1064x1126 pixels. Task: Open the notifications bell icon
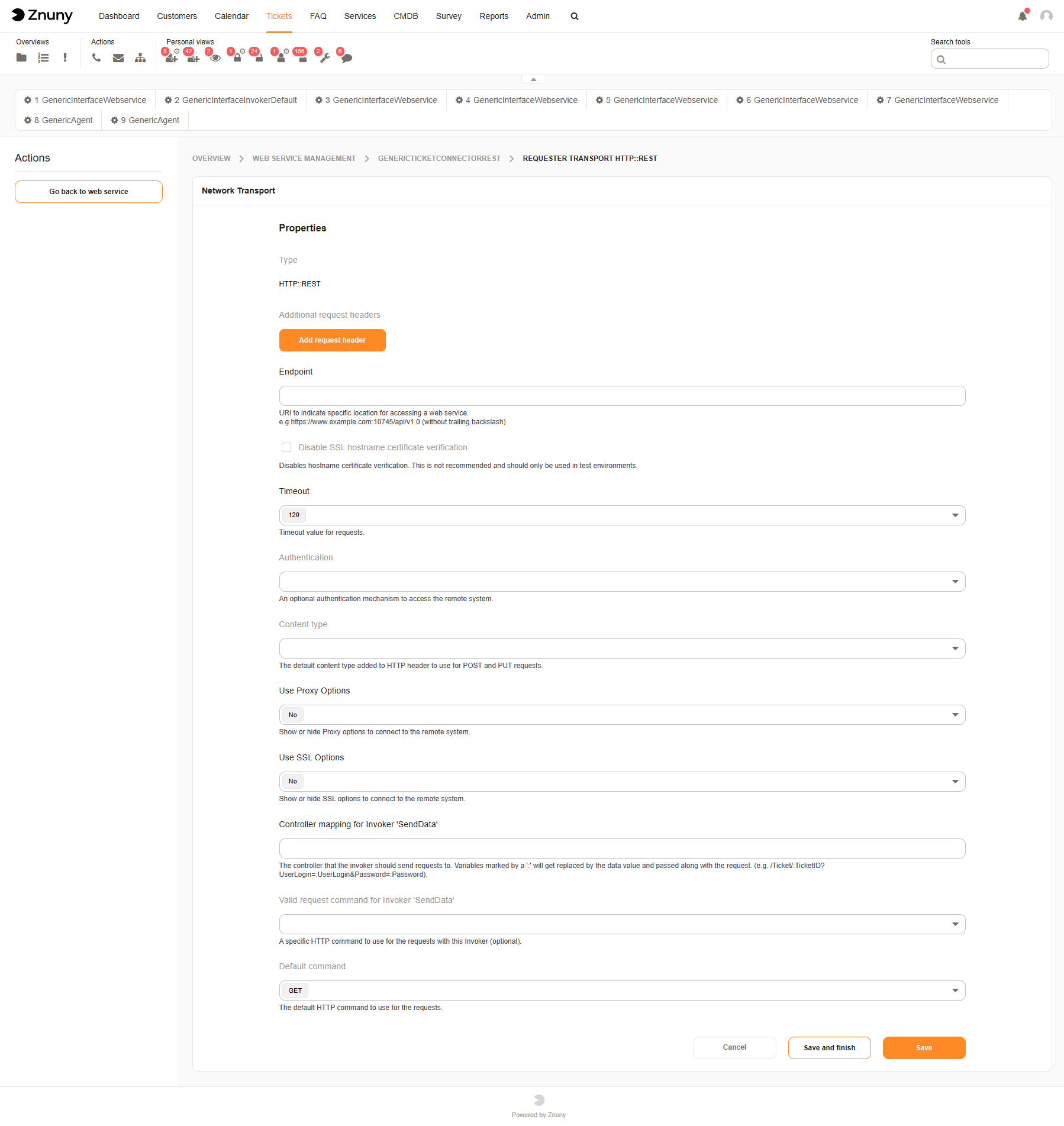(x=1022, y=16)
